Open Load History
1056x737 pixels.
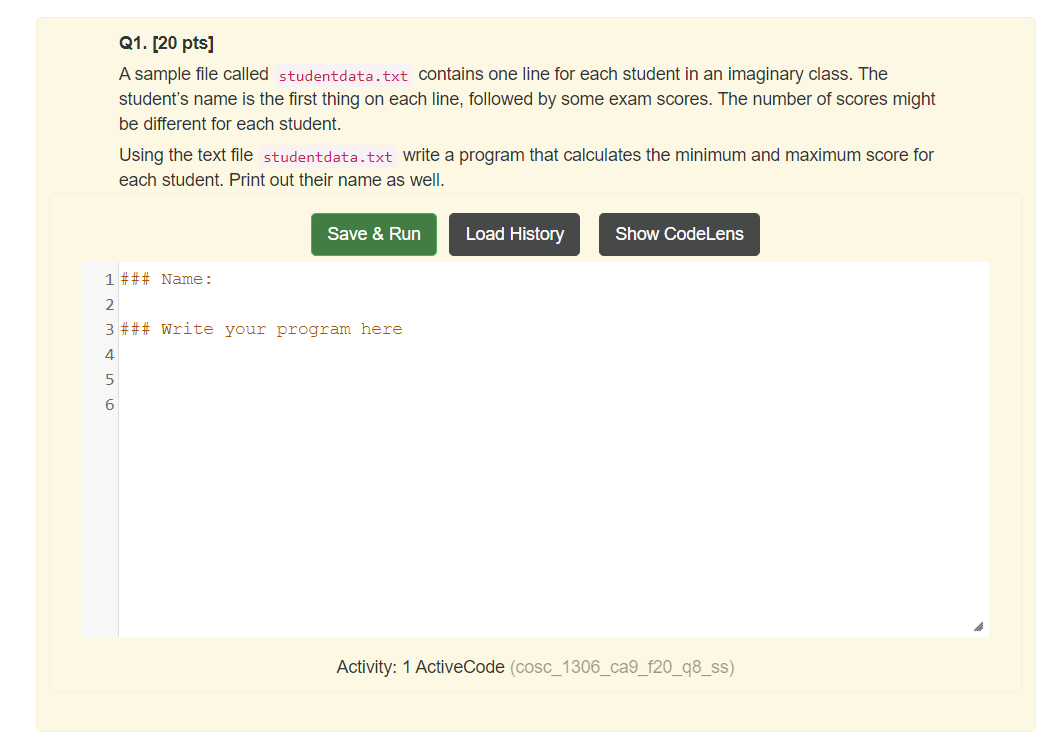(x=514, y=234)
